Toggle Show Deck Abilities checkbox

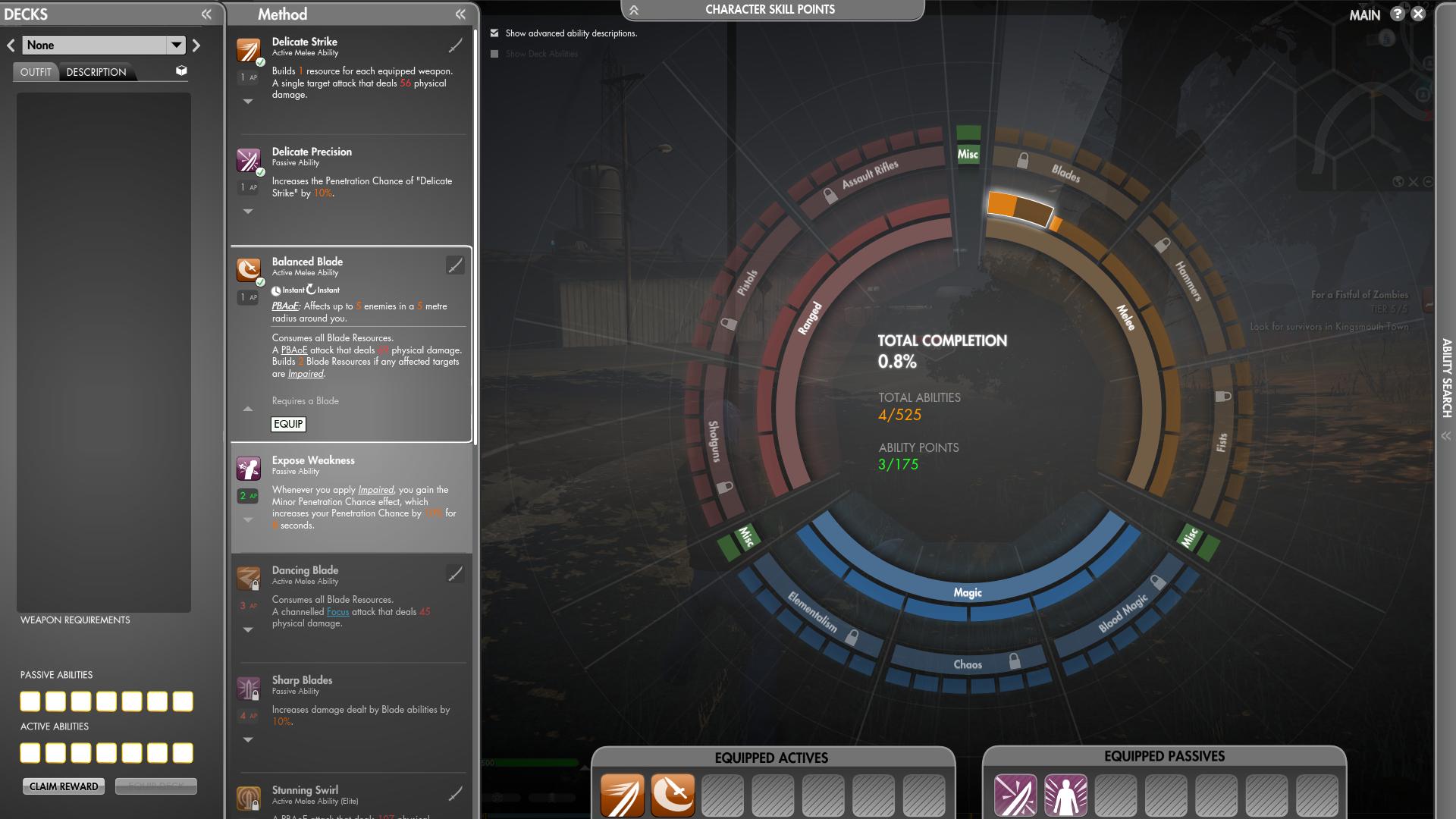(x=494, y=54)
